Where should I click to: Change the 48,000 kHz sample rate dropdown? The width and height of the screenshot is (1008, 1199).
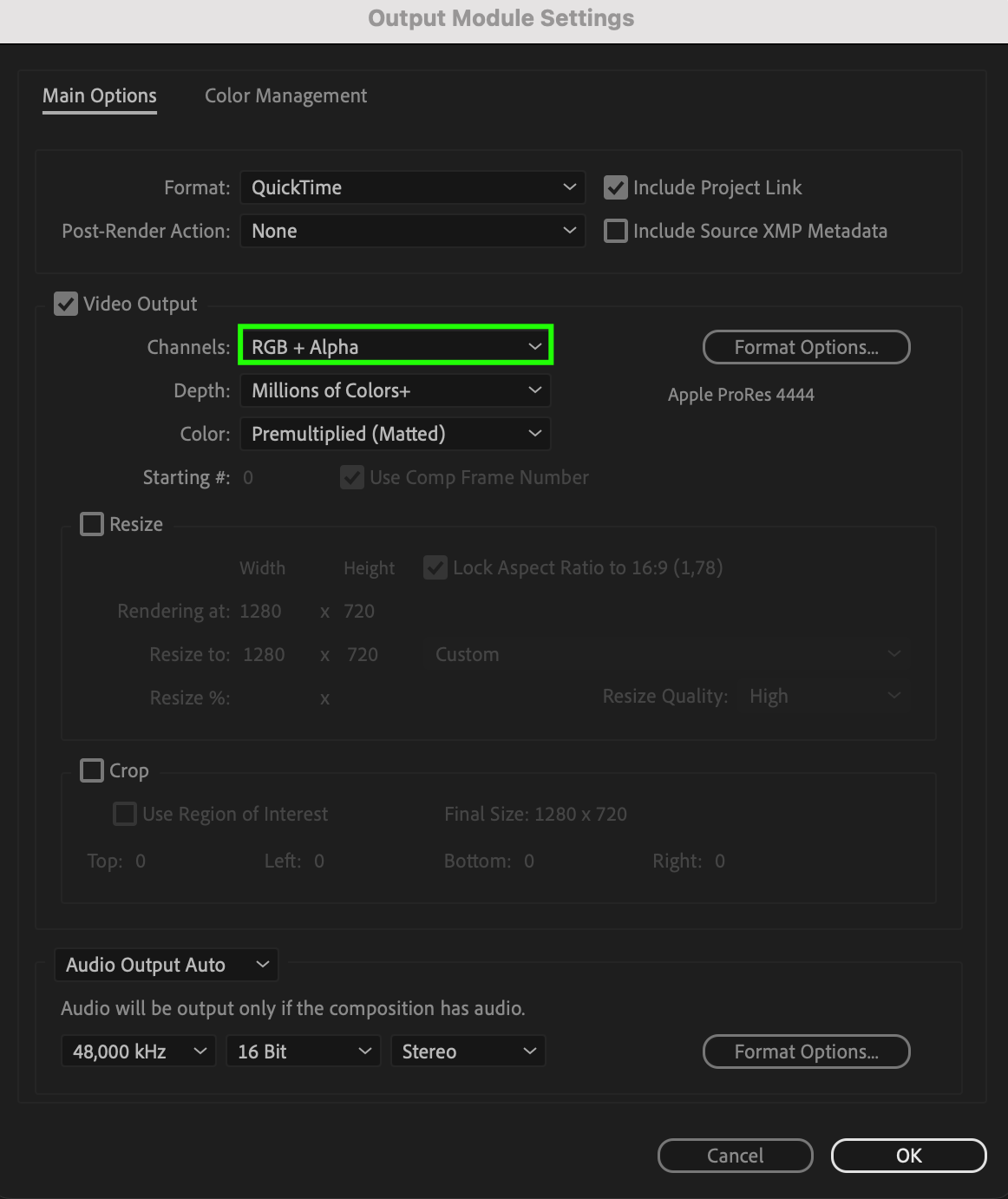139,1052
